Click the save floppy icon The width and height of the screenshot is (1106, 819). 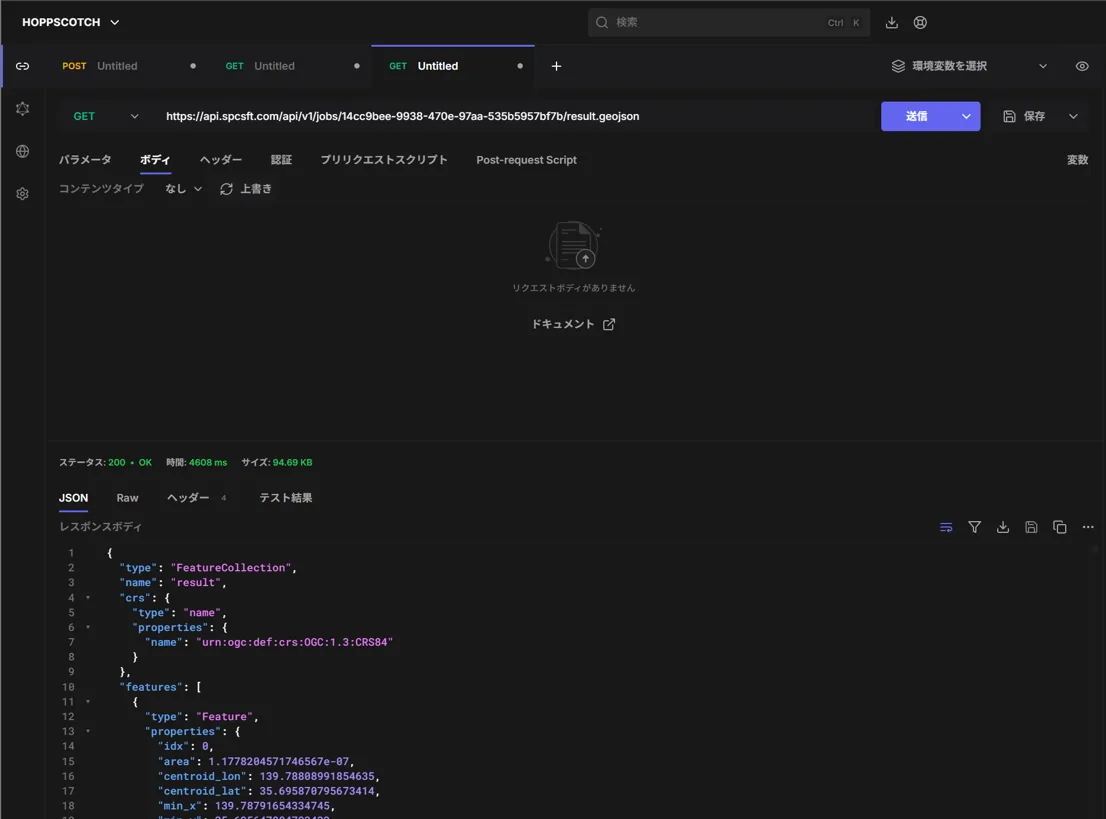(1009, 116)
